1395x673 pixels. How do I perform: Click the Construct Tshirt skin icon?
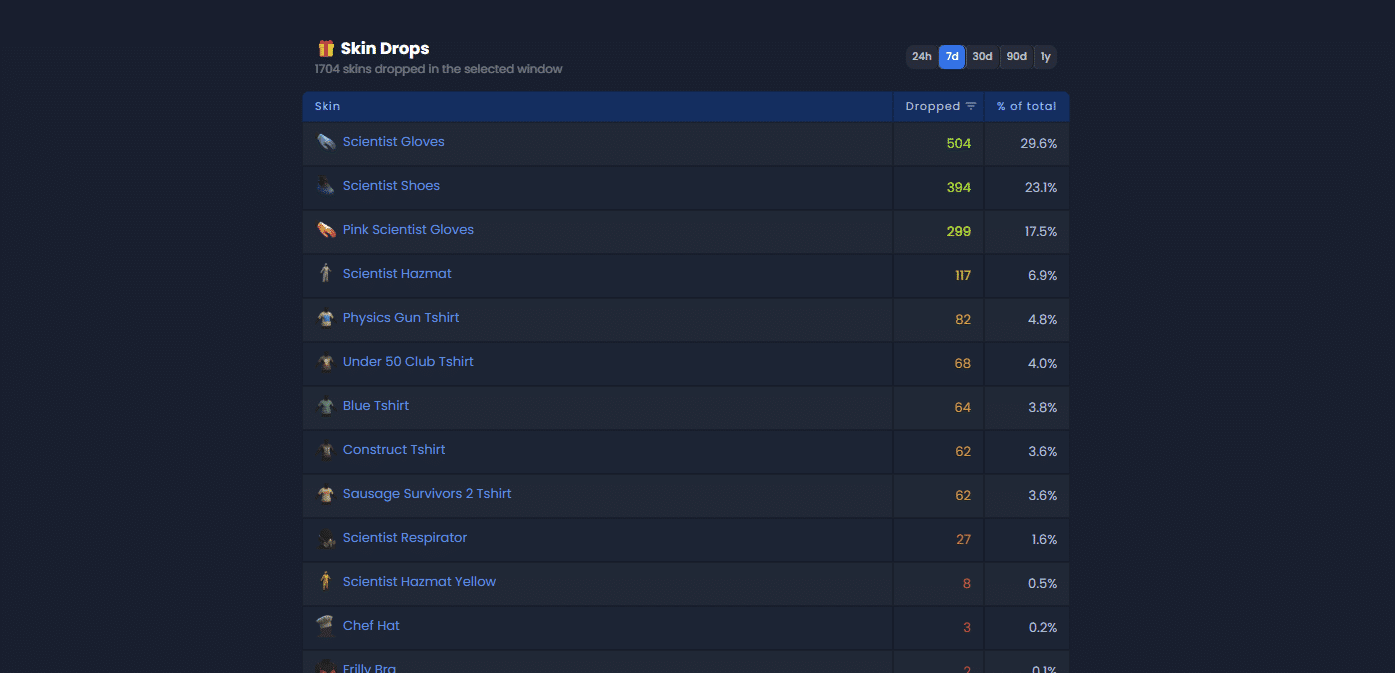click(326, 450)
